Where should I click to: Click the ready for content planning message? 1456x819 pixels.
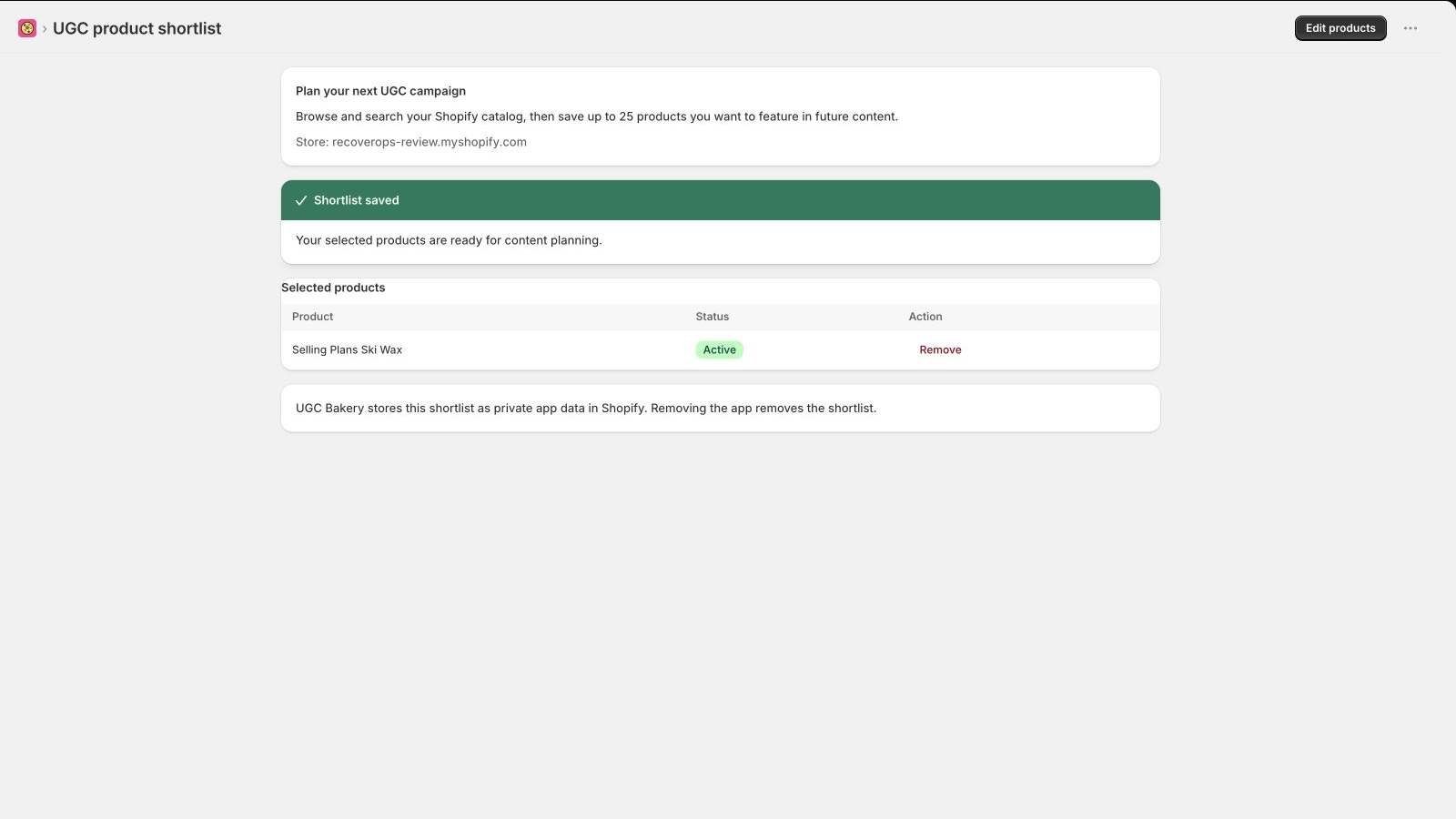[449, 240]
